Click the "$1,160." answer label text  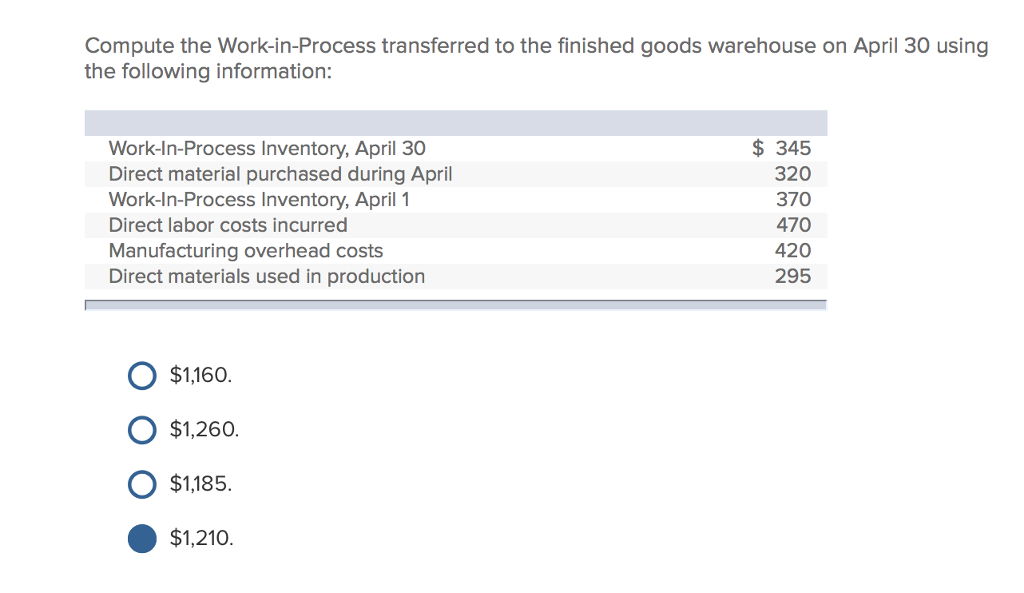pyautogui.click(x=201, y=376)
